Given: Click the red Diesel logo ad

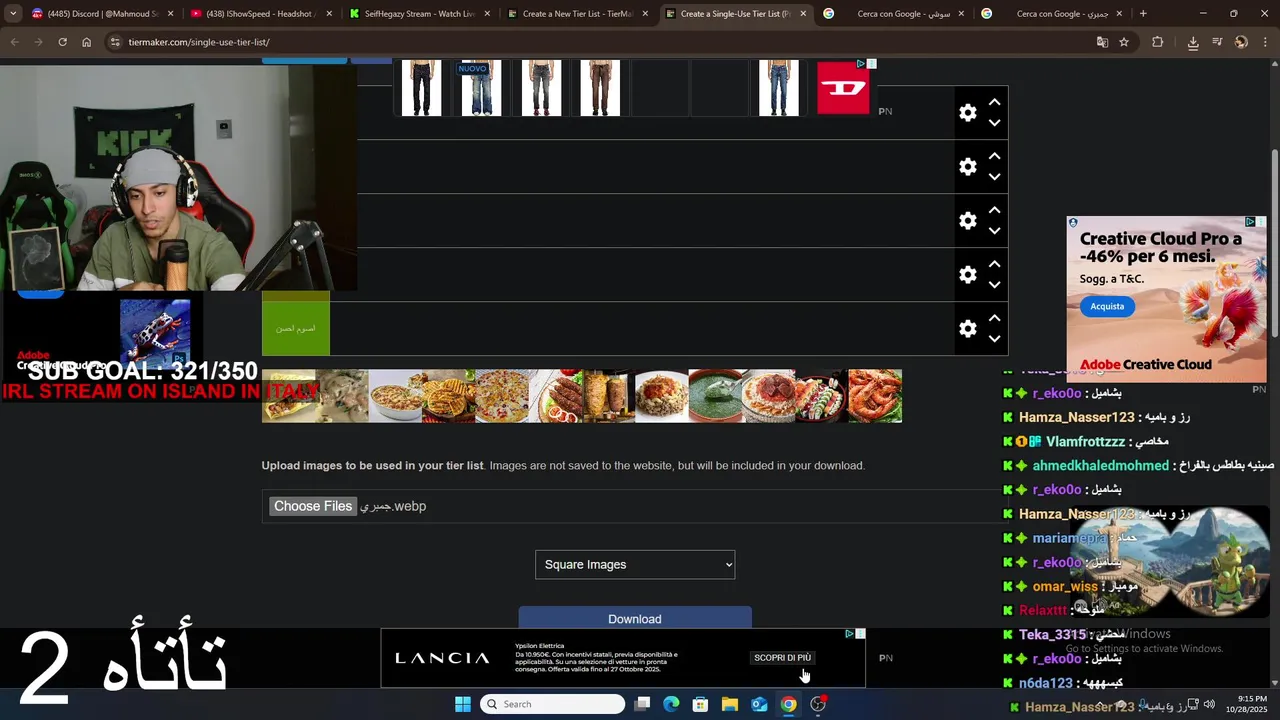Looking at the screenshot, I should [843, 88].
